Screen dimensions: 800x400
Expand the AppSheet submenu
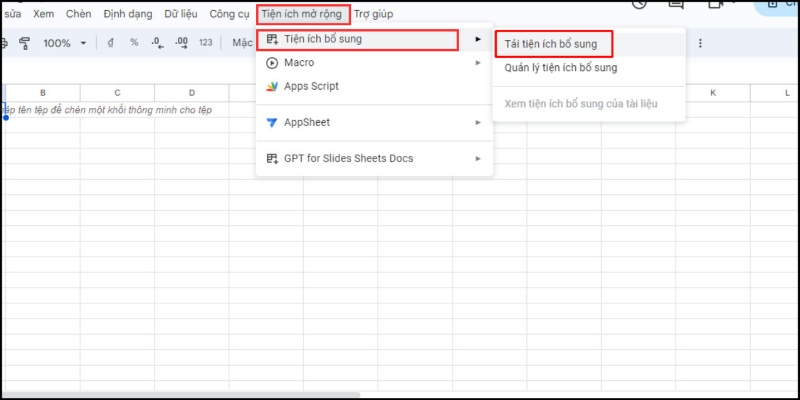tap(374, 122)
